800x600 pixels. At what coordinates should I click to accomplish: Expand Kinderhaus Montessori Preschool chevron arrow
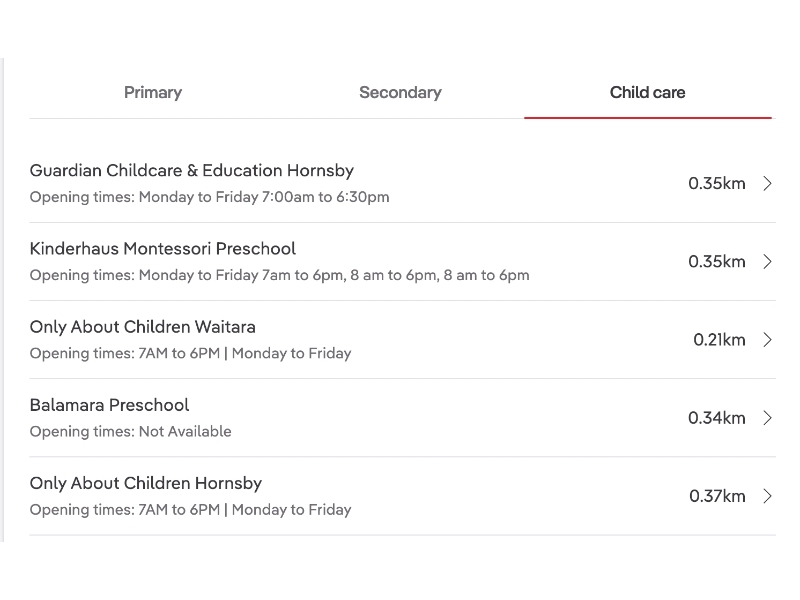tap(767, 261)
